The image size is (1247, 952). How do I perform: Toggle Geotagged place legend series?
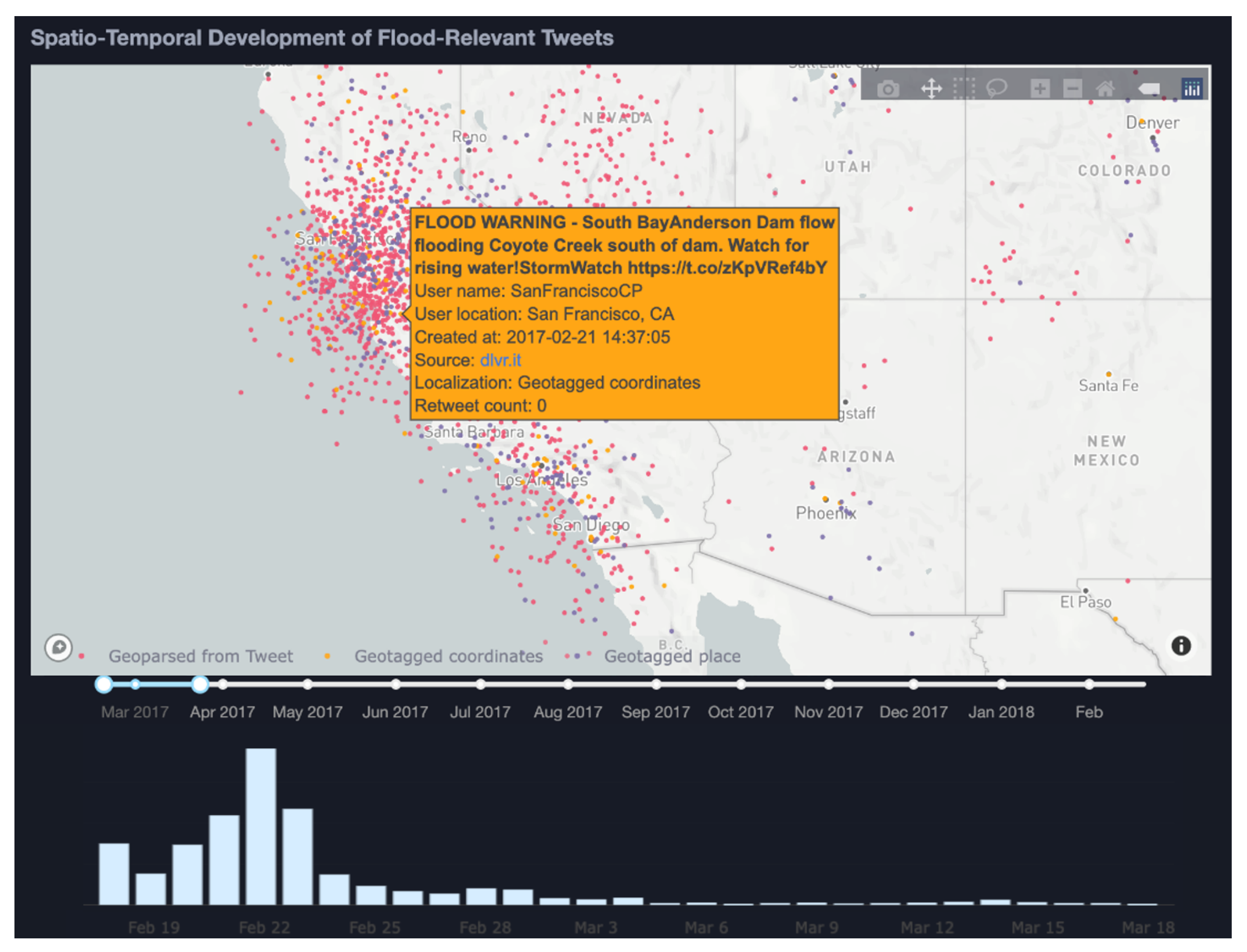[x=672, y=656]
